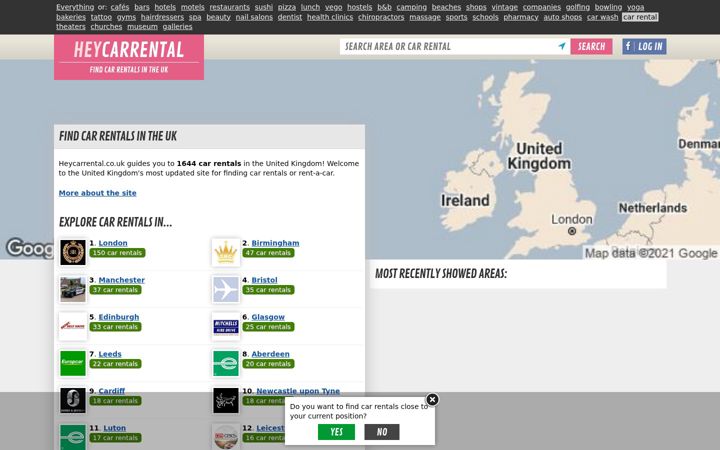
Task: Click the Newcastle upon Tyne logo thumbnail
Action: [x=226, y=400]
